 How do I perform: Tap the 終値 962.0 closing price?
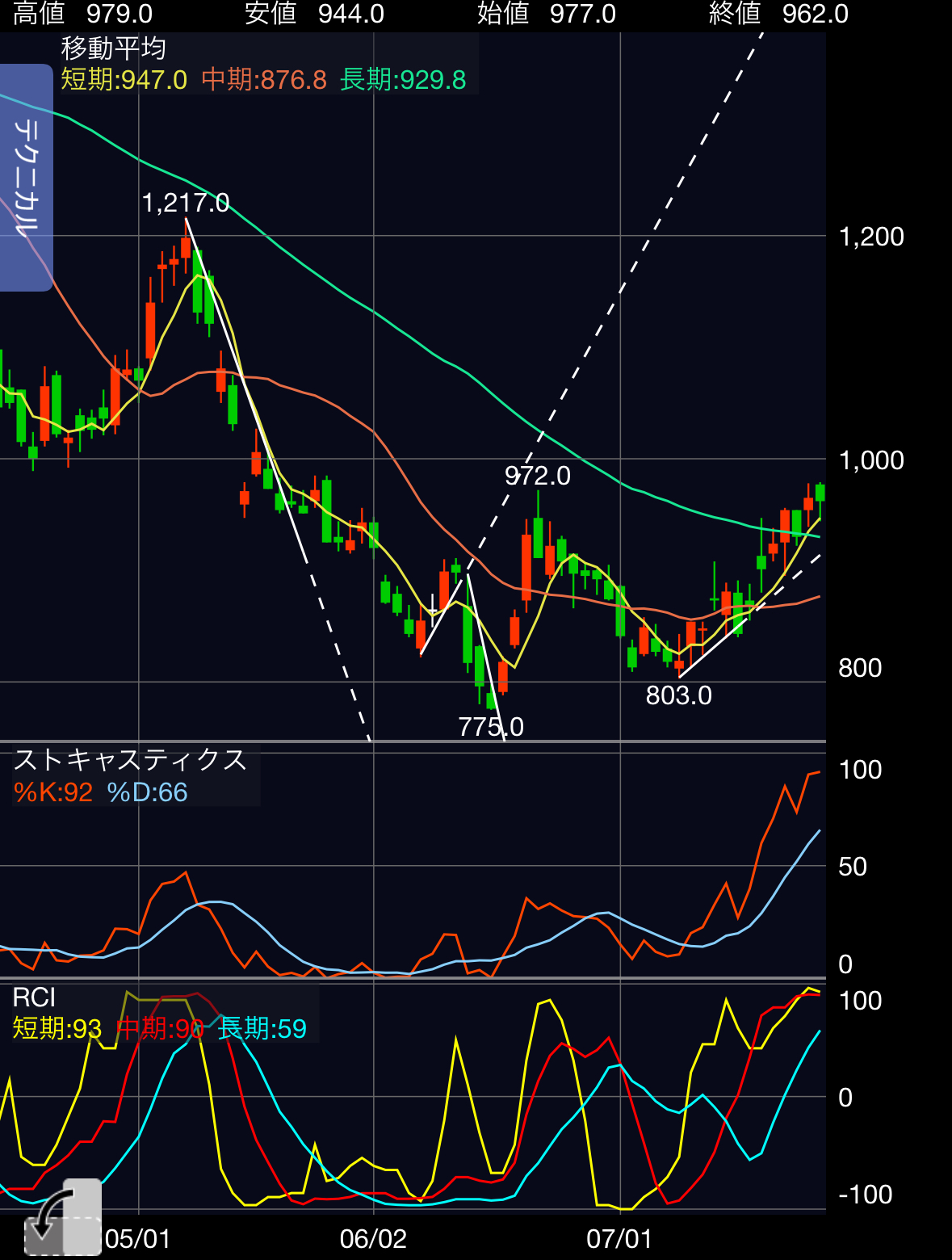(778, 14)
